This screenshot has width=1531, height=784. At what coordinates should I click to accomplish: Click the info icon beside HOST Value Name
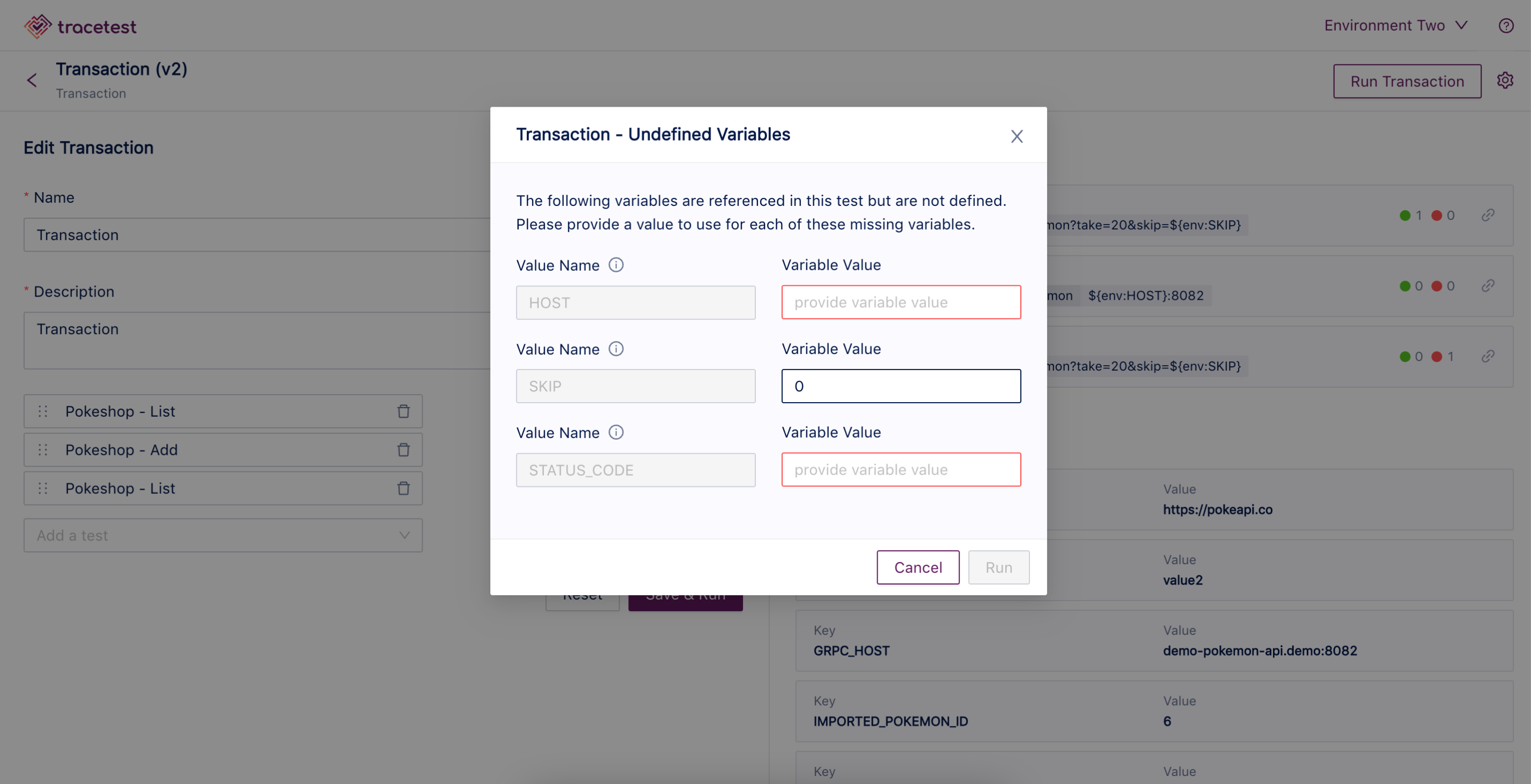click(616, 265)
